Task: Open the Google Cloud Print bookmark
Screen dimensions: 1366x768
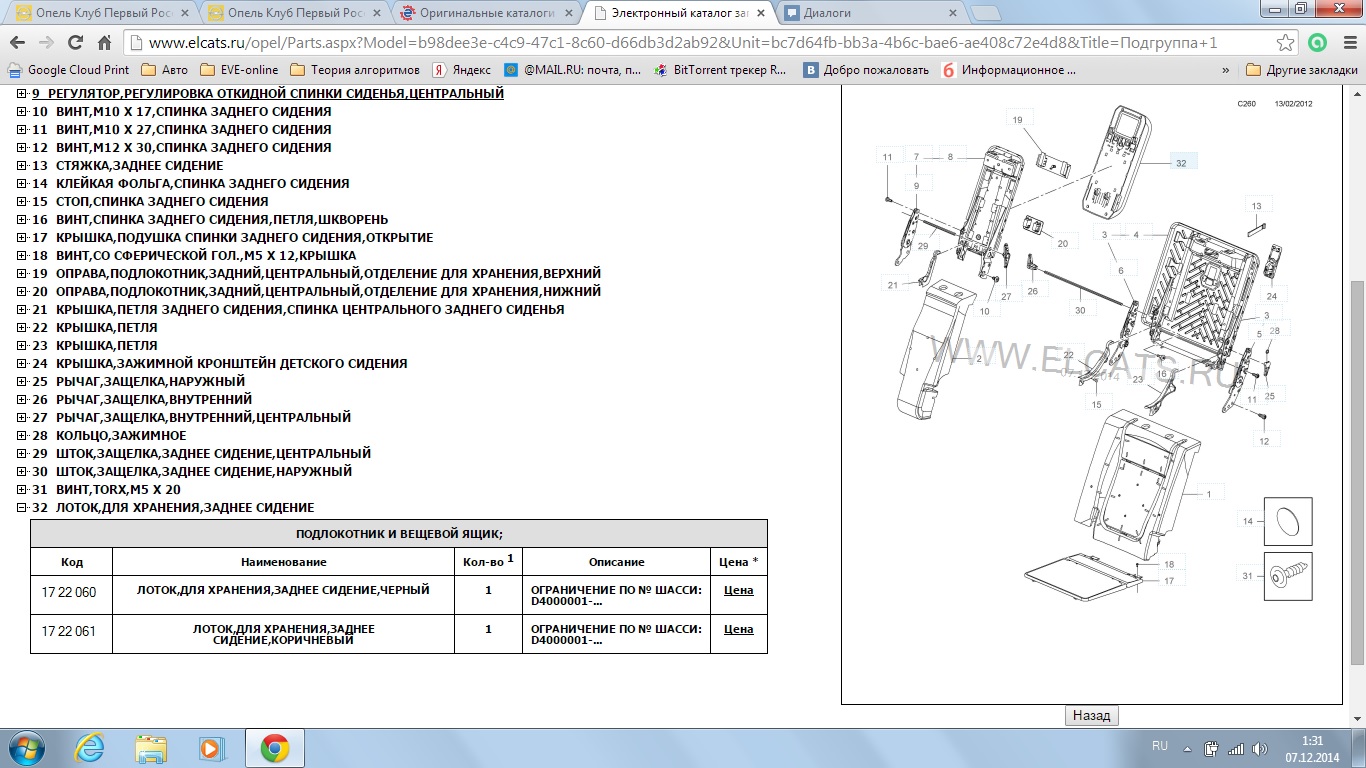Action: point(68,70)
